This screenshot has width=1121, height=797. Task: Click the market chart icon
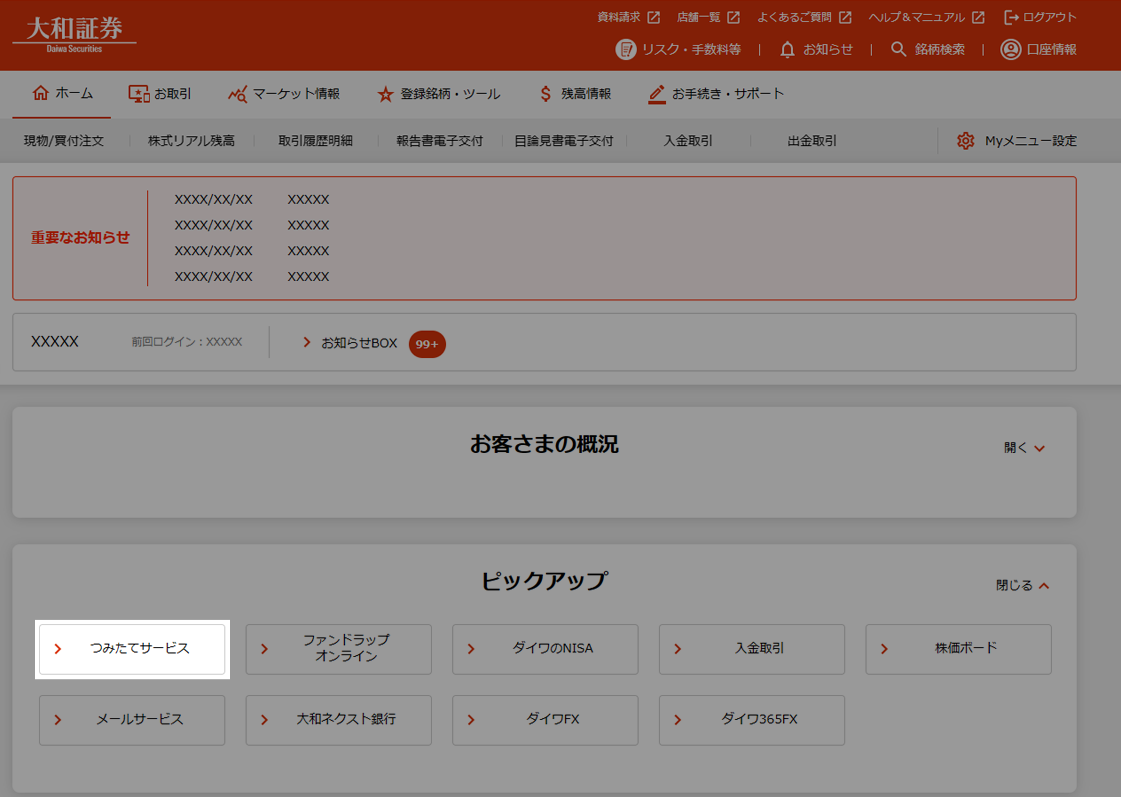click(x=237, y=94)
